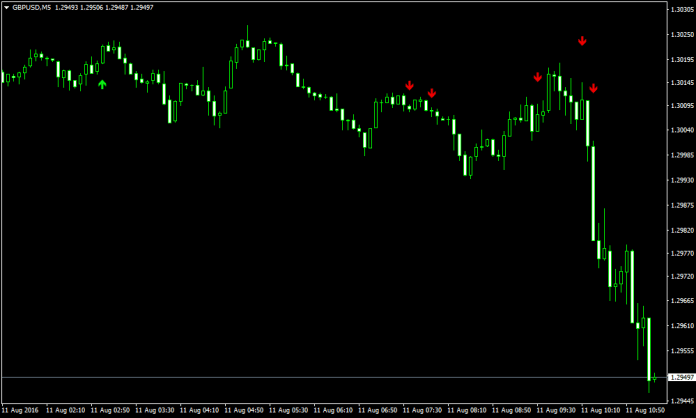Select the horizontal bid price line
The image size is (696, 418).
300,377
